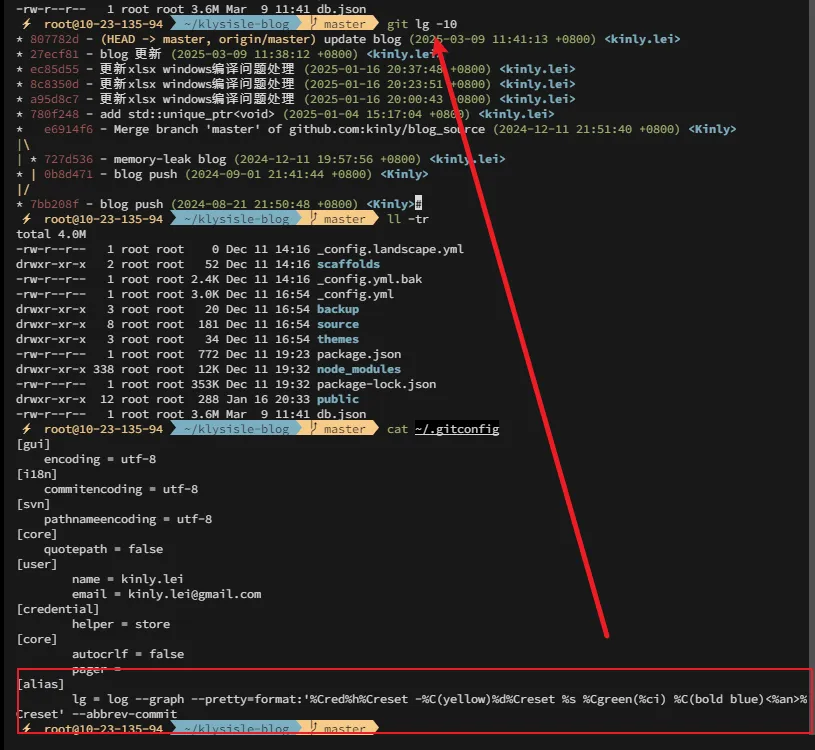This screenshot has width=815, height=750.
Task: Click the ~/.gitconfig underlined path
Action: point(457,429)
